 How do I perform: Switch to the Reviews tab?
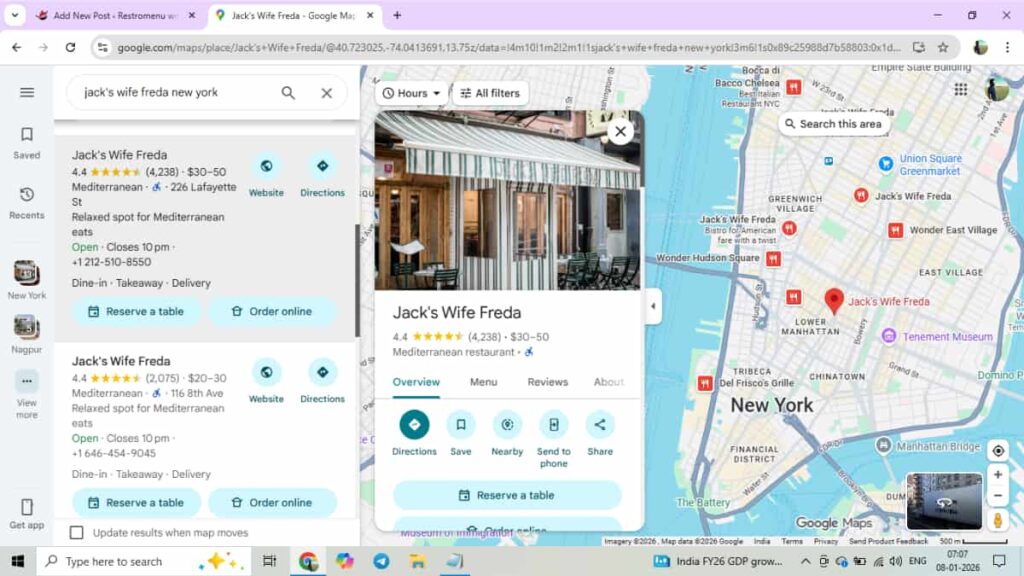[x=548, y=382]
